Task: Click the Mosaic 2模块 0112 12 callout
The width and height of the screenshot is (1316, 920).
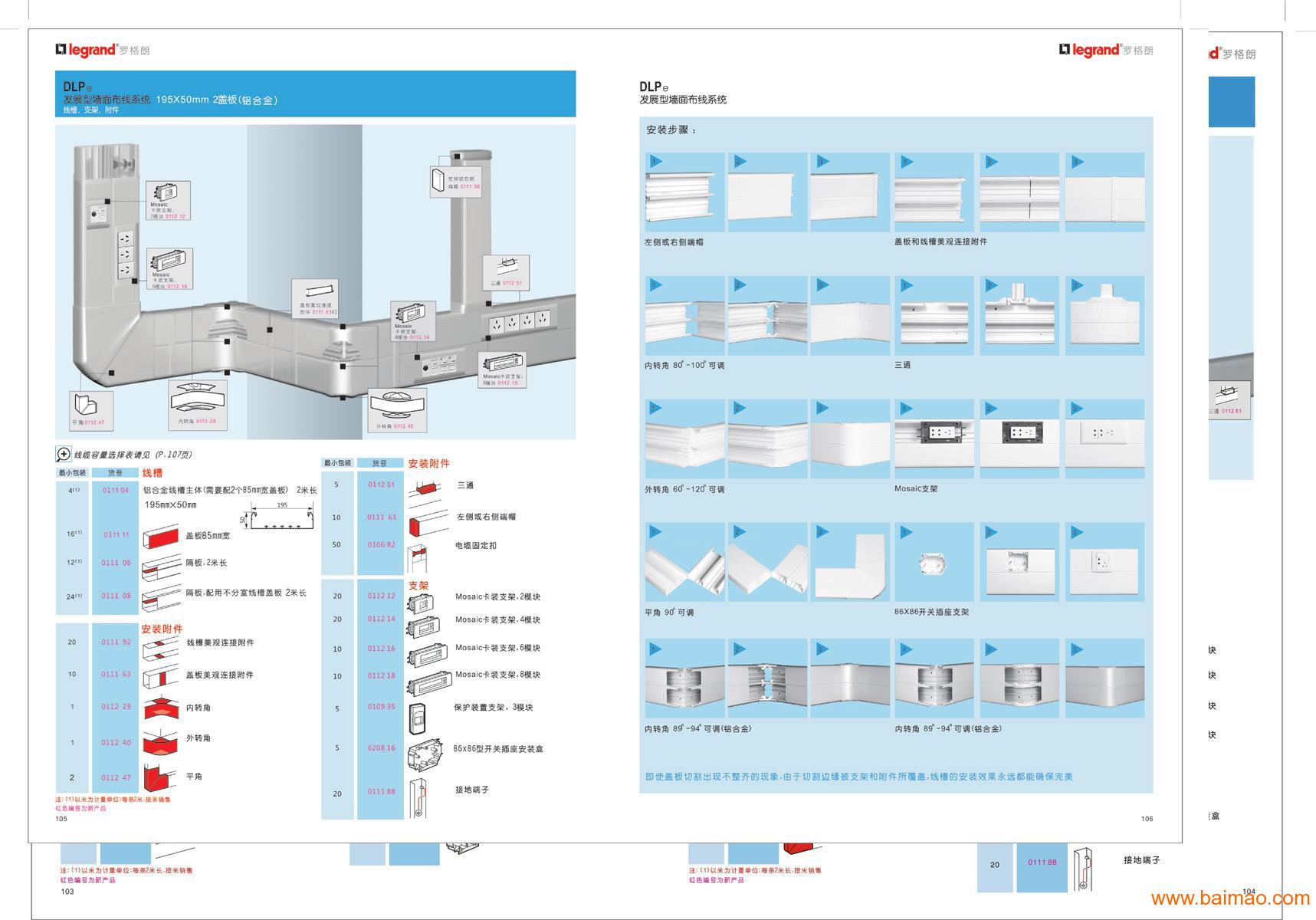Action: click(x=169, y=201)
